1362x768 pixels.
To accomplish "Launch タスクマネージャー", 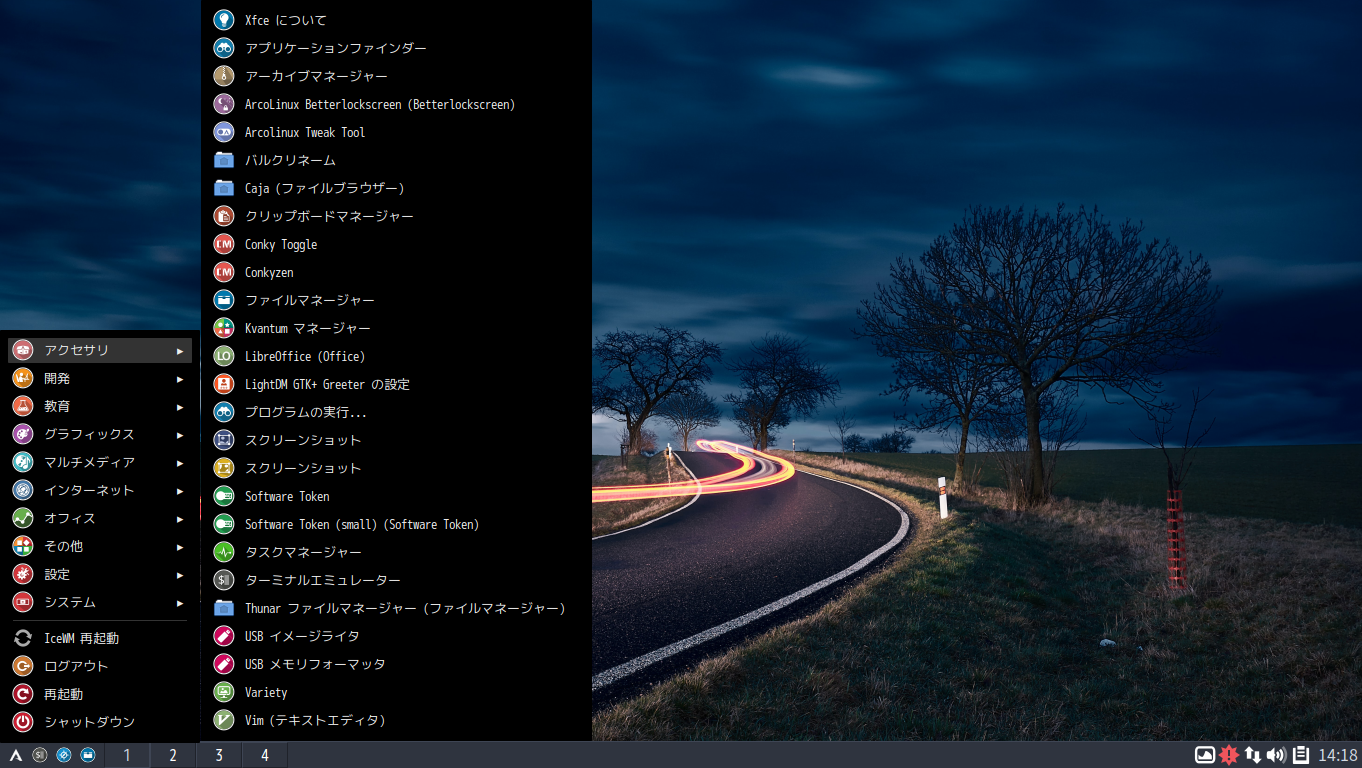I will [x=396, y=552].
